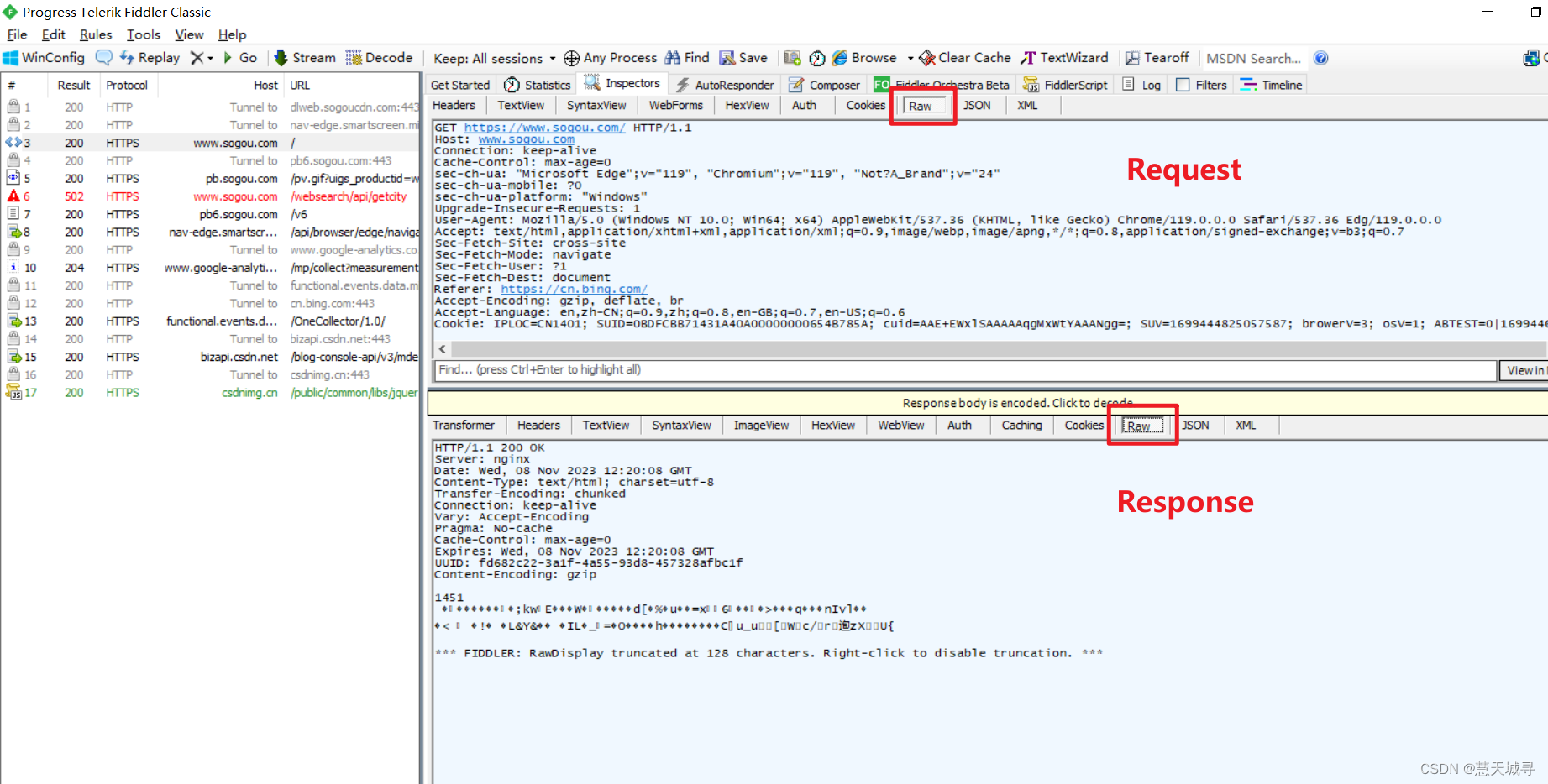Click the Find highlight text field

click(x=964, y=370)
